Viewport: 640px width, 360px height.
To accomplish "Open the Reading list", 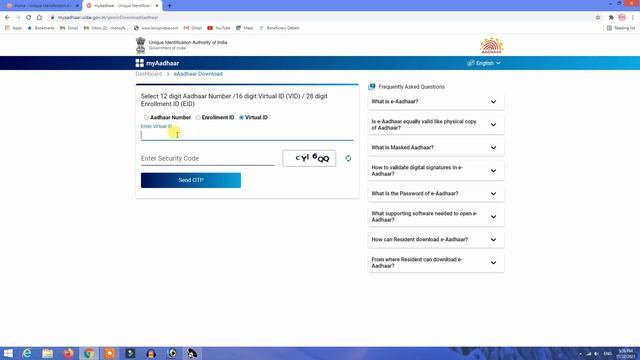I will point(621,28).
